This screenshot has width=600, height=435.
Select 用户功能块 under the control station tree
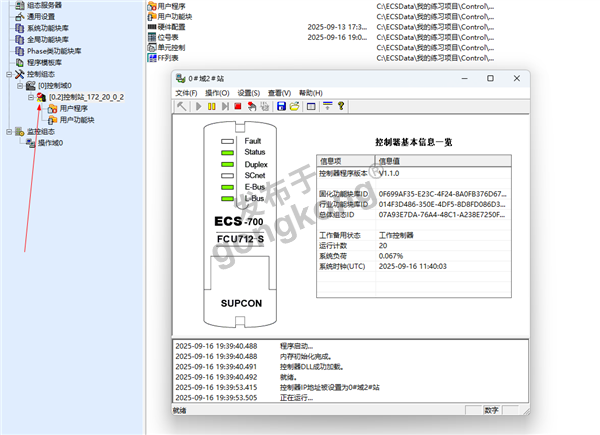[x=77, y=120]
